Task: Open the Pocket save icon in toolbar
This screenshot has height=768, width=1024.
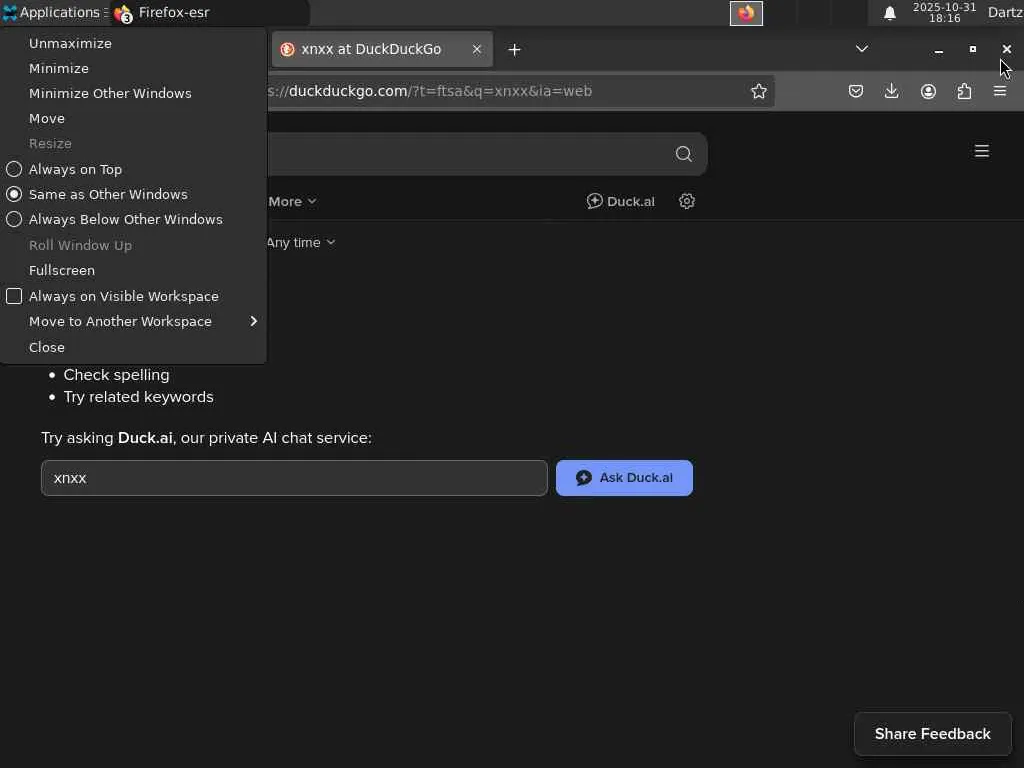Action: pos(856,91)
